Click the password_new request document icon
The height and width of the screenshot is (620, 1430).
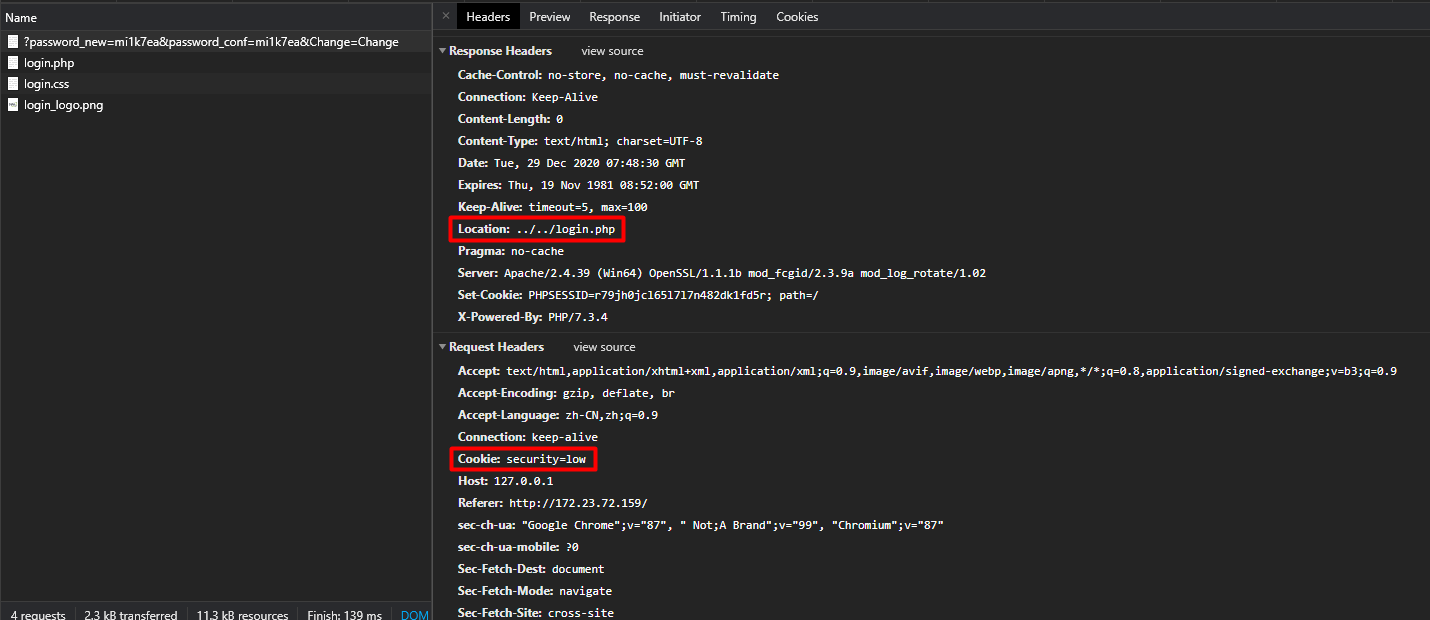click(x=13, y=42)
